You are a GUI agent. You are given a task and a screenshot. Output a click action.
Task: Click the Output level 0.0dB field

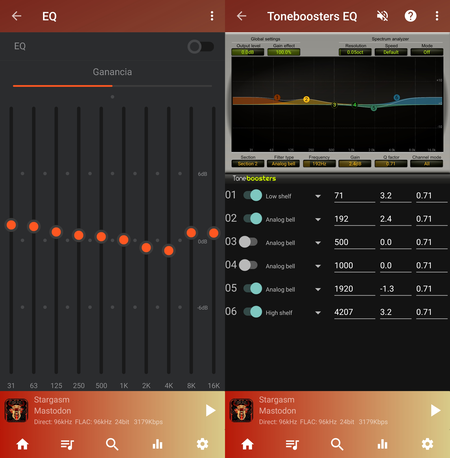(248, 52)
